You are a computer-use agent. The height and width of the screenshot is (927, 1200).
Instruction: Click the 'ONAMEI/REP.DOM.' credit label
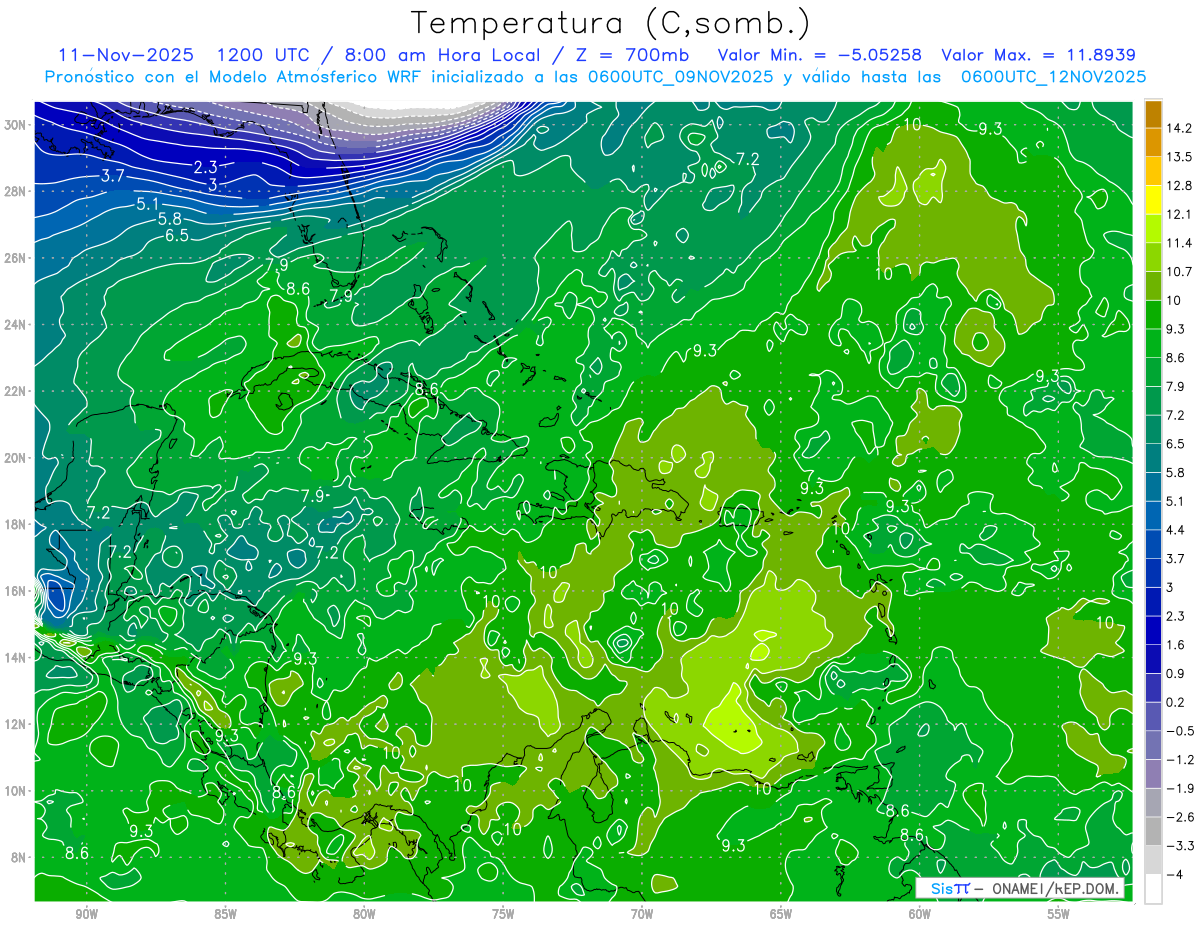coord(1057,888)
